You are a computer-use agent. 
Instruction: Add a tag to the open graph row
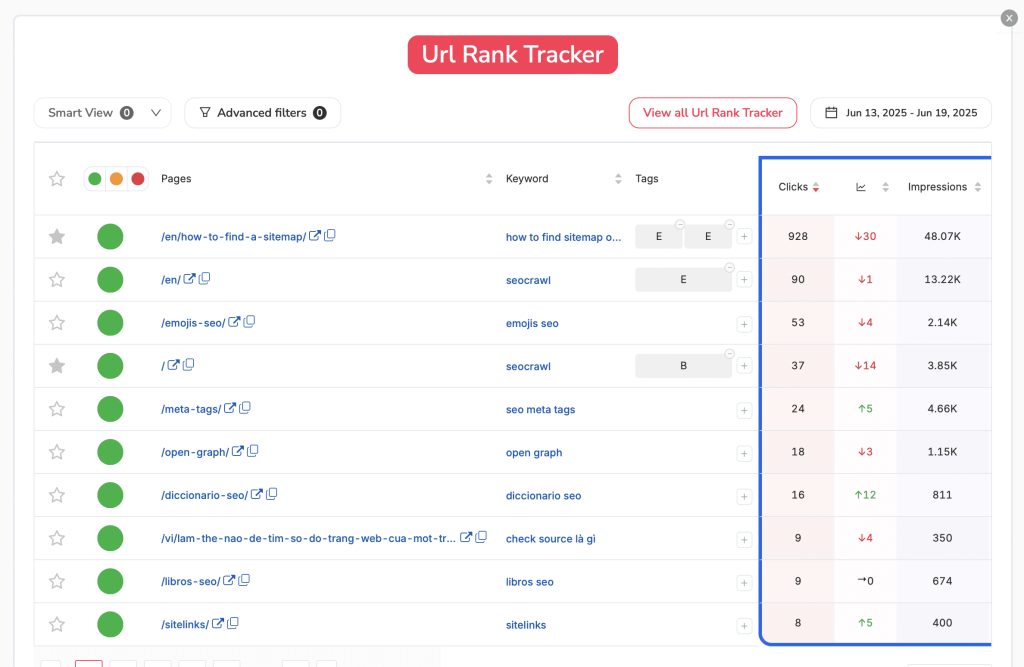[744, 452]
